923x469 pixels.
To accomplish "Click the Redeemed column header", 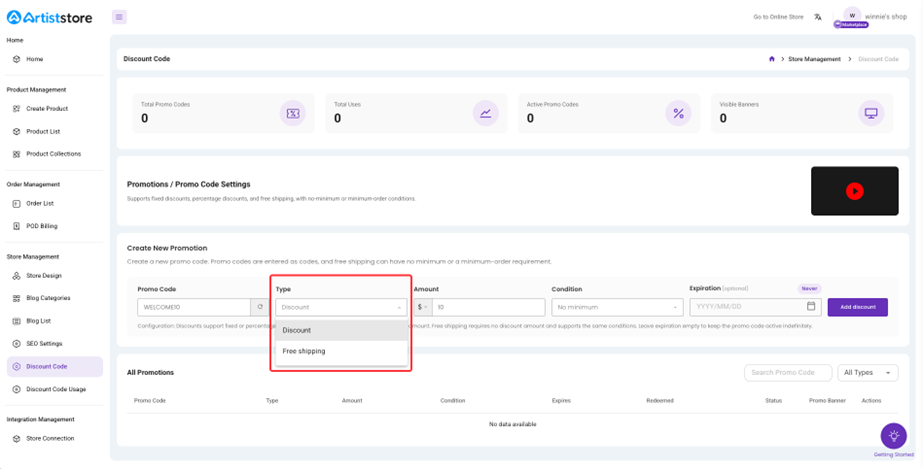I will 659,401.
